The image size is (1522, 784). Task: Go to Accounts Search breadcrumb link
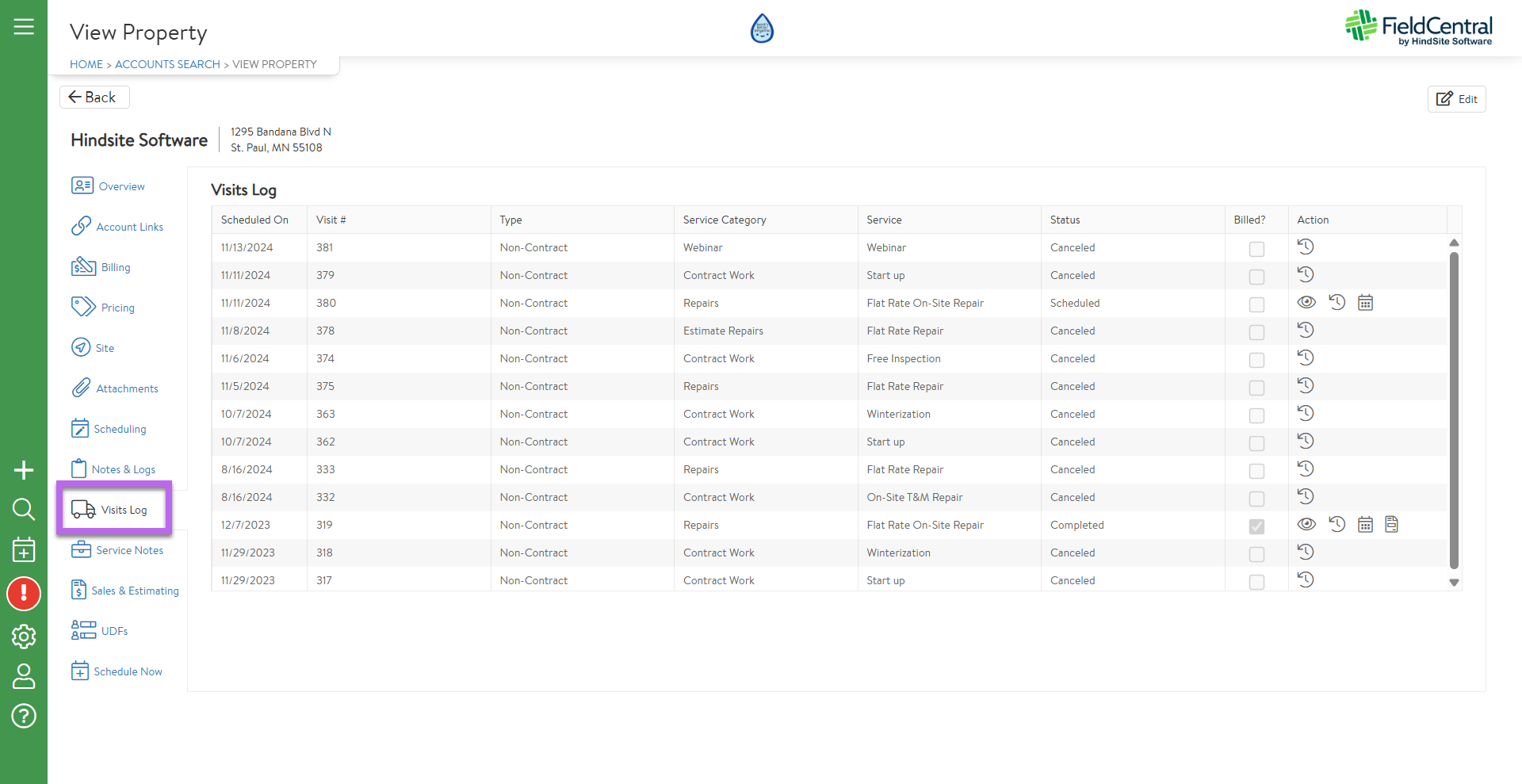coord(167,64)
